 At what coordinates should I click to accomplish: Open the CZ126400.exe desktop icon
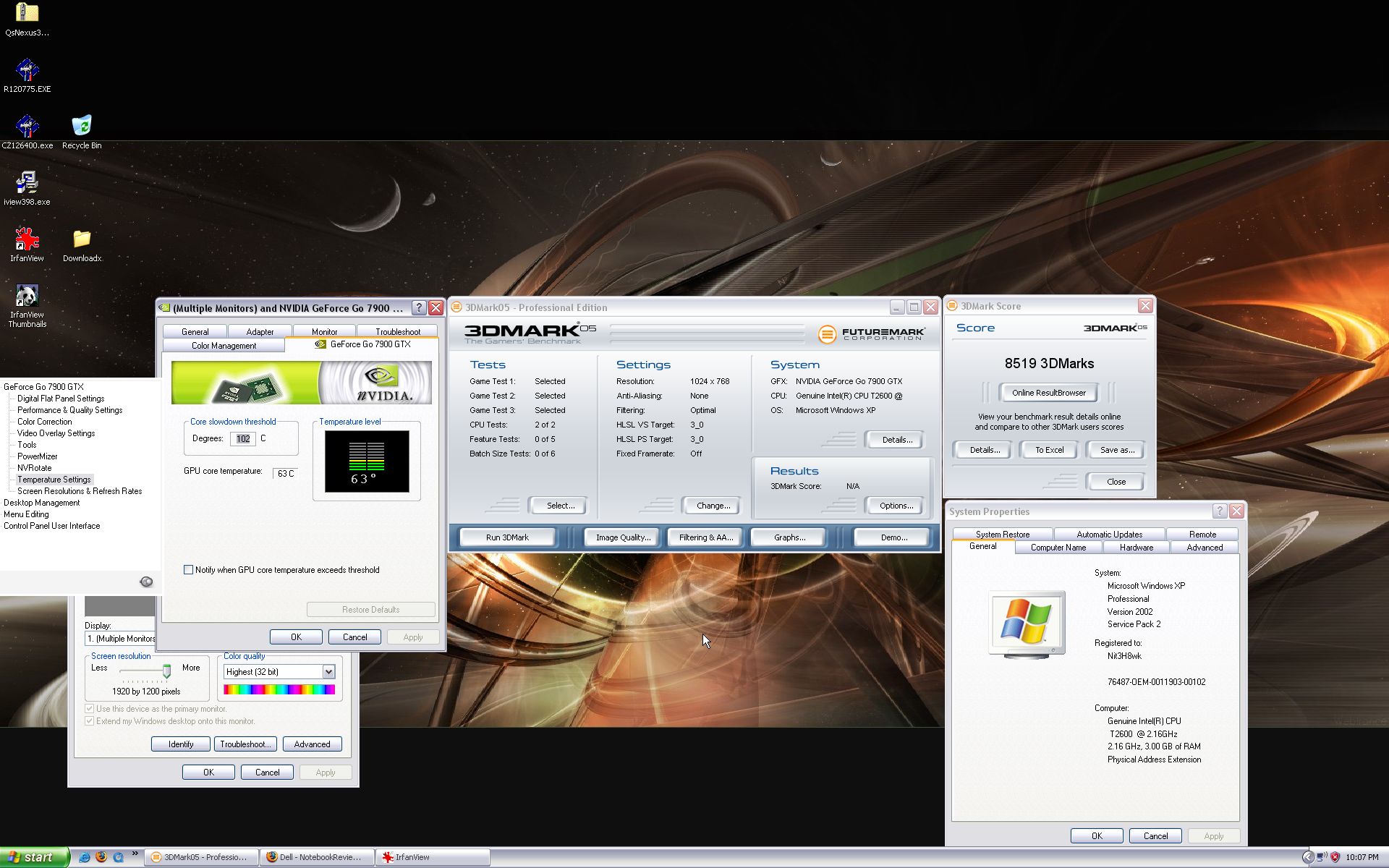click(27, 132)
